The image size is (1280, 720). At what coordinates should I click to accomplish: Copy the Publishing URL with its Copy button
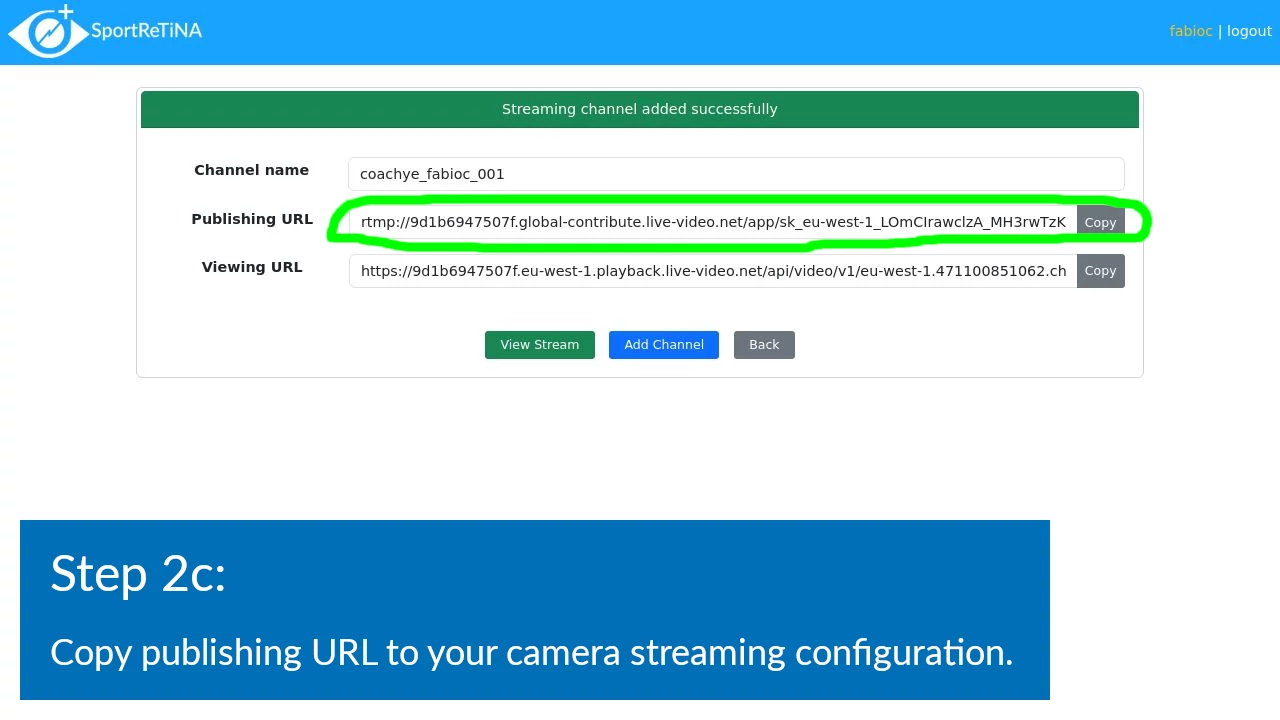coord(1100,222)
